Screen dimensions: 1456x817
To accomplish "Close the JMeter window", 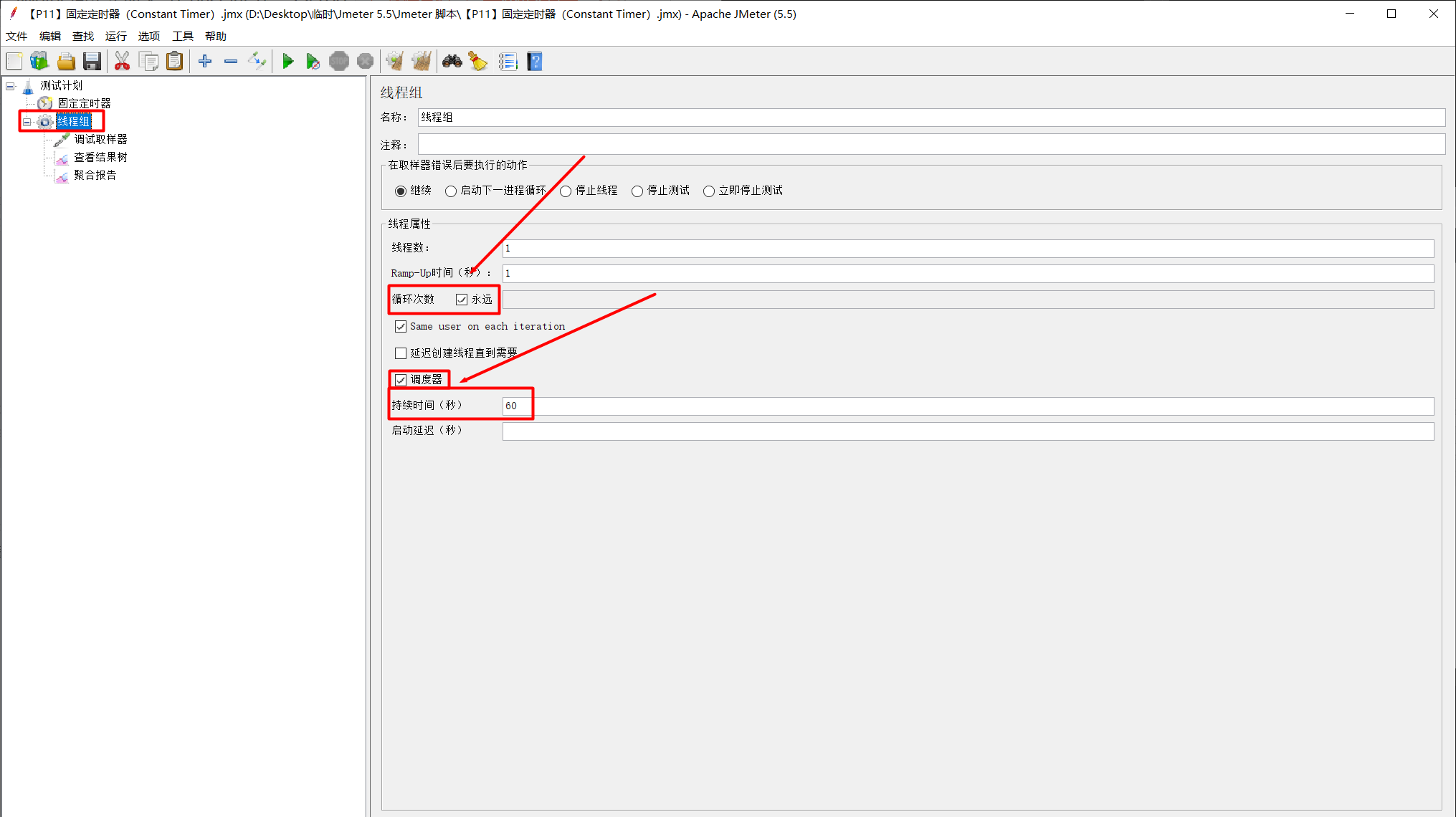I will (x=1433, y=14).
